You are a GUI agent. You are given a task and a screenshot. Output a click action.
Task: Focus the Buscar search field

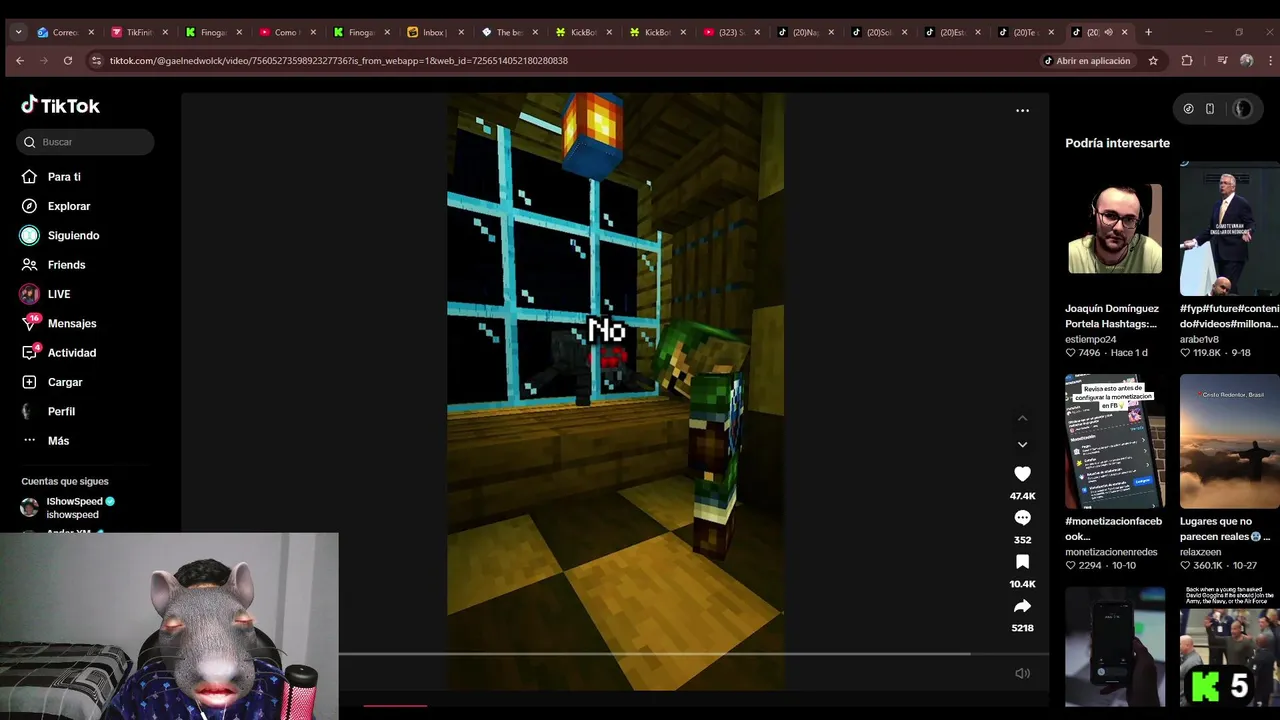point(85,142)
